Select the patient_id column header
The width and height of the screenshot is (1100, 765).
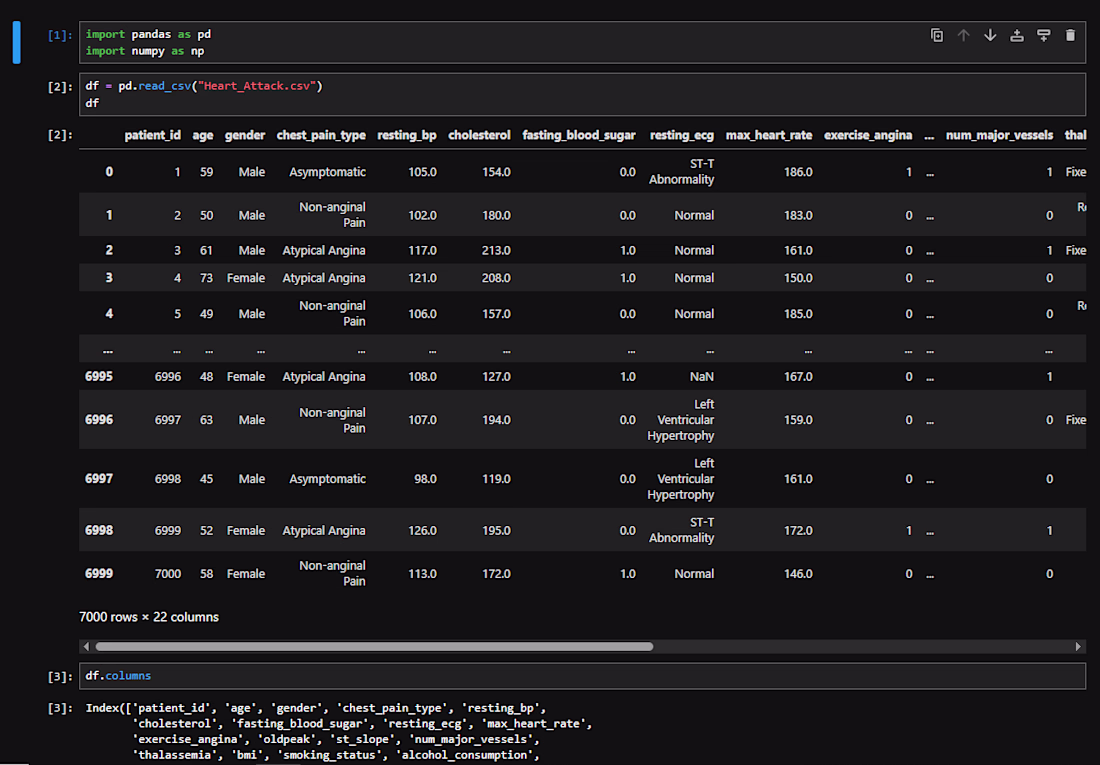[x=152, y=135]
